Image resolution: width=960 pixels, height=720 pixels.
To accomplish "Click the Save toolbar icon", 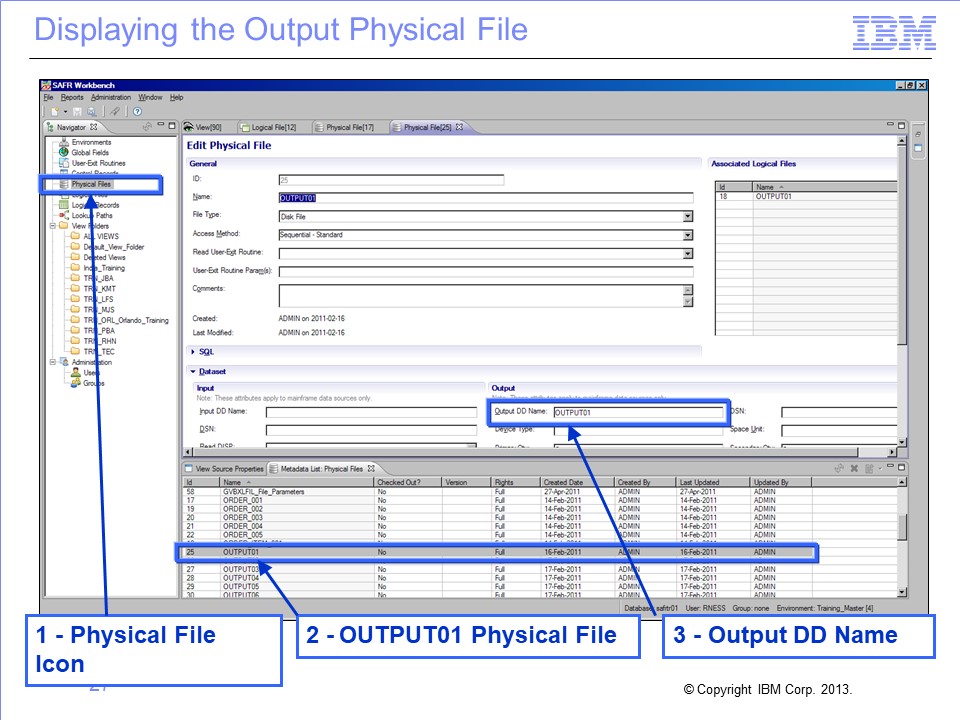I will (x=77, y=111).
